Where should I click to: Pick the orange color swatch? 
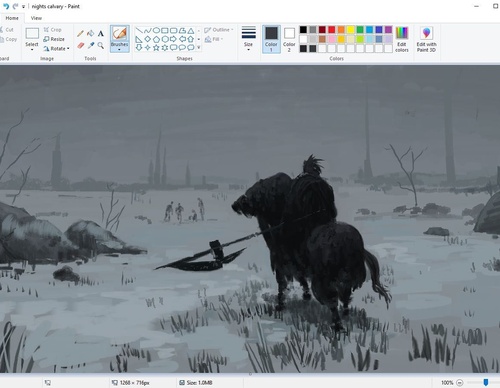pyautogui.click(x=341, y=30)
